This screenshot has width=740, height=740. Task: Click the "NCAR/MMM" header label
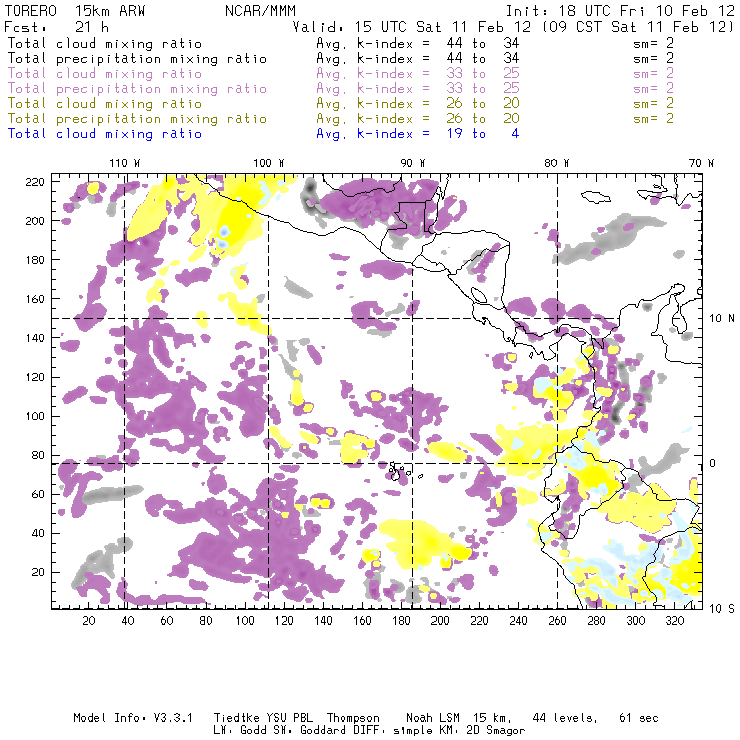click(x=260, y=11)
